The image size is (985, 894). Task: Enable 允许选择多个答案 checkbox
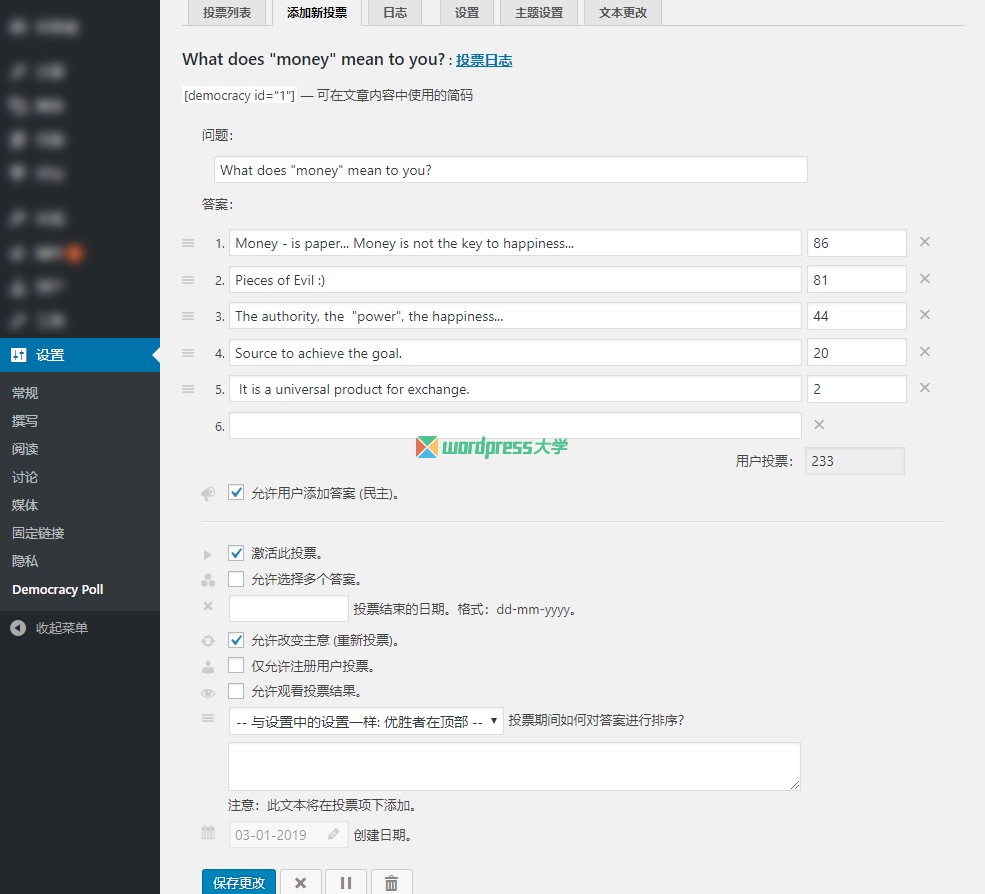[236, 579]
